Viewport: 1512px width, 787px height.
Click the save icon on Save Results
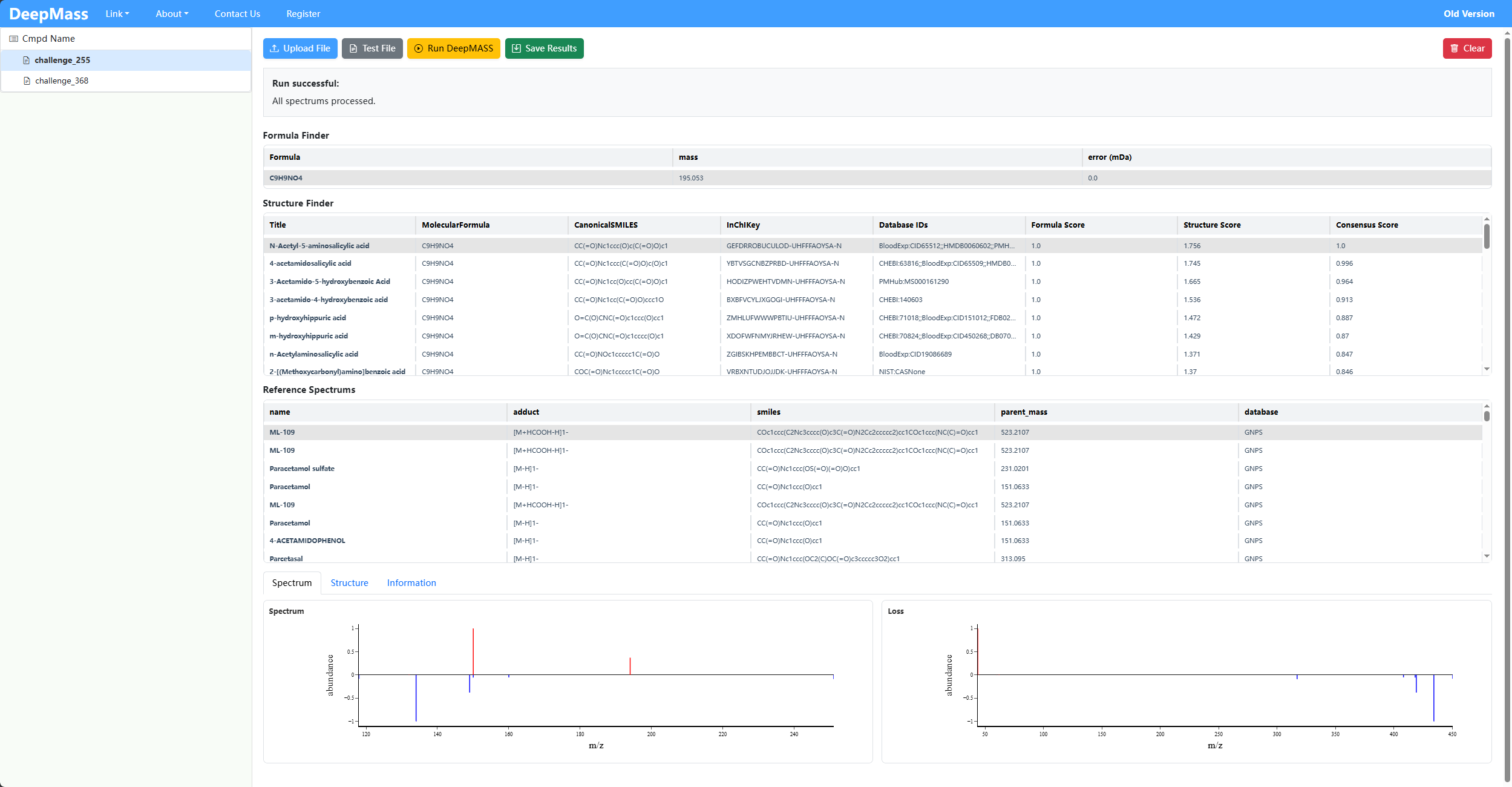[516, 48]
